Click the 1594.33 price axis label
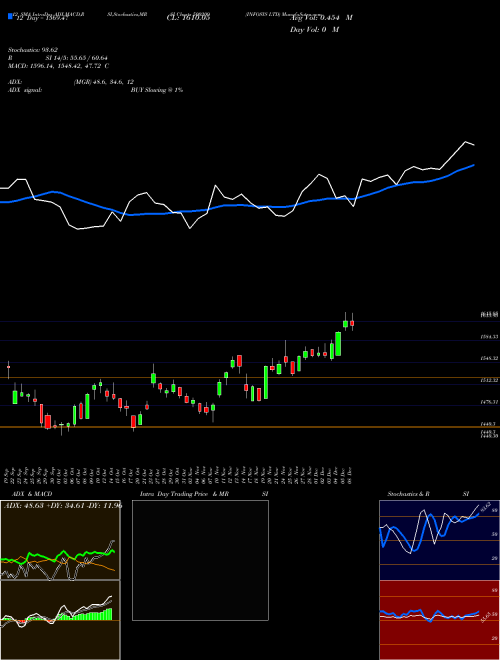Image resolution: width=500 pixels, height=660 pixels. [x=489, y=337]
